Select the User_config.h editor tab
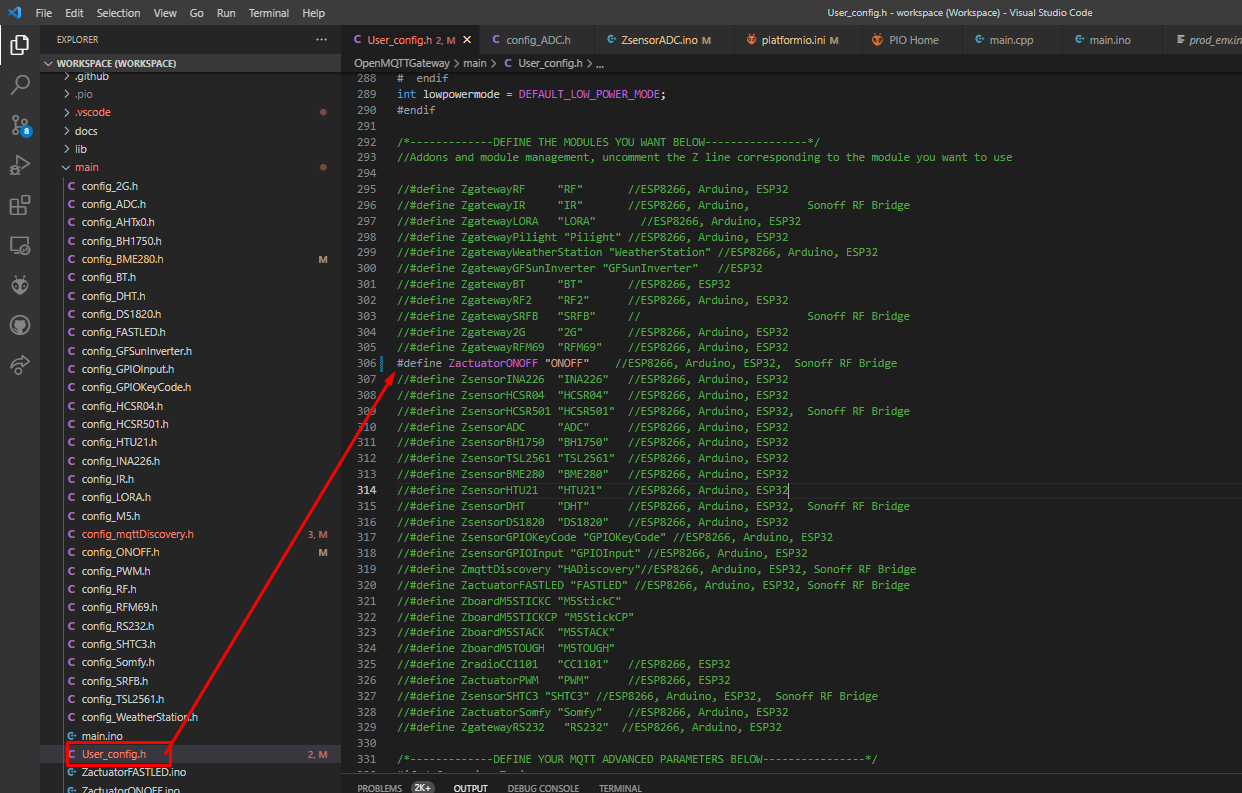The height and width of the screenshot is (793, 1242). coord(411,40)
